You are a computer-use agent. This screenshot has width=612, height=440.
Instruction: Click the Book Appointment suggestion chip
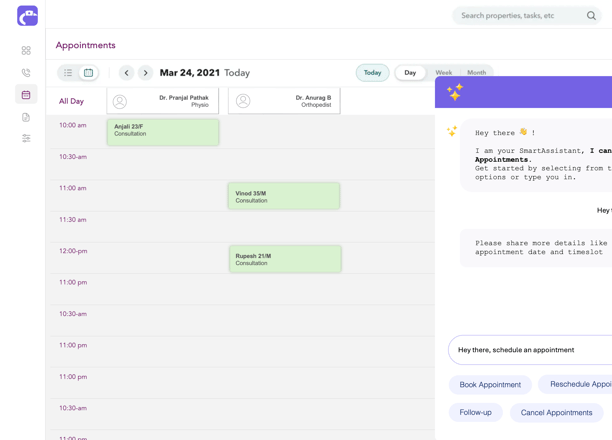490,385
